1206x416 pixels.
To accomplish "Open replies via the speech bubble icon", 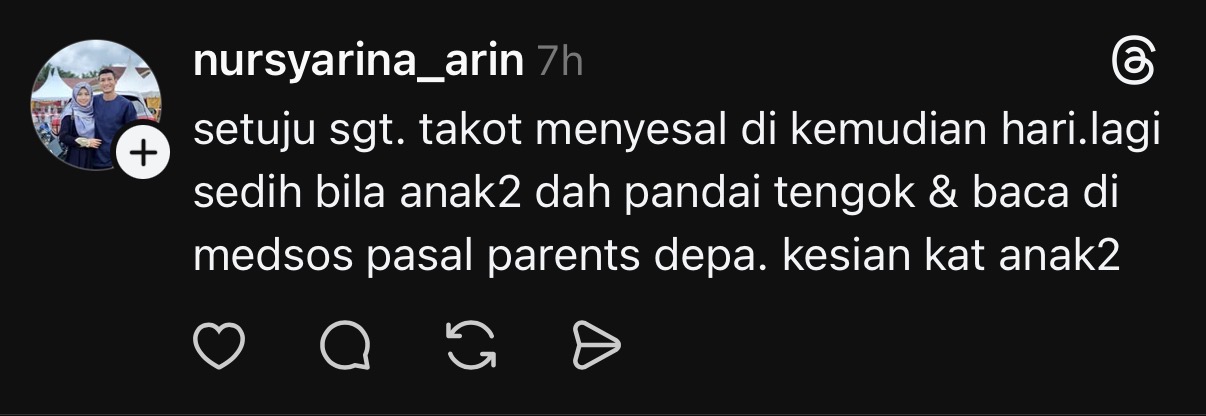I will 344,346.
